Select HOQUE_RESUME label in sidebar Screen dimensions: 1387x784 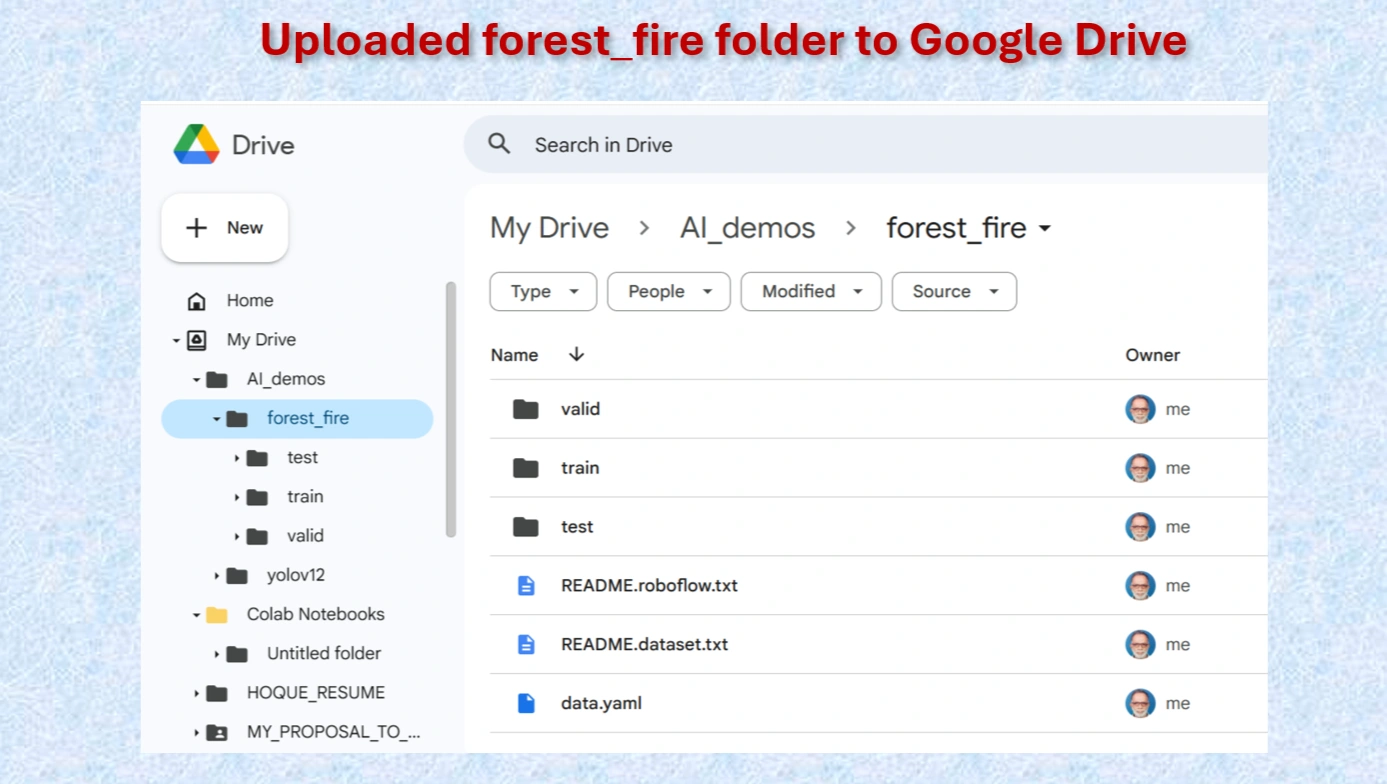[316, 692]
